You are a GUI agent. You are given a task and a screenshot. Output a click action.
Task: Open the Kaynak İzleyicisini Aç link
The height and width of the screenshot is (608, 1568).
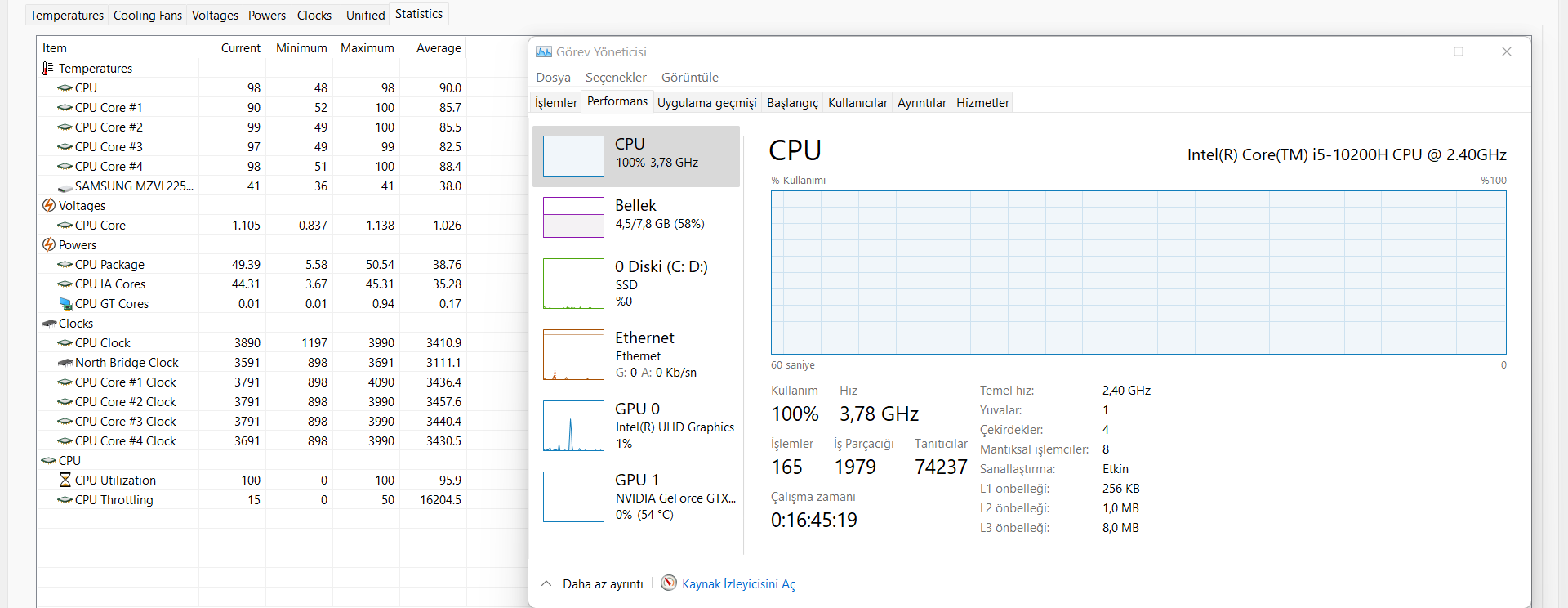[738, 584]
